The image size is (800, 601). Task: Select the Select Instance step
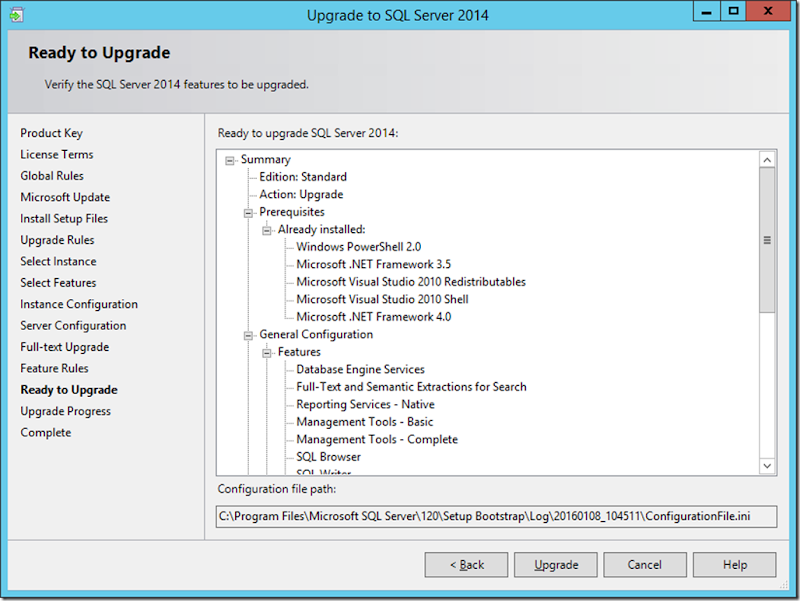tap(58, 262)
